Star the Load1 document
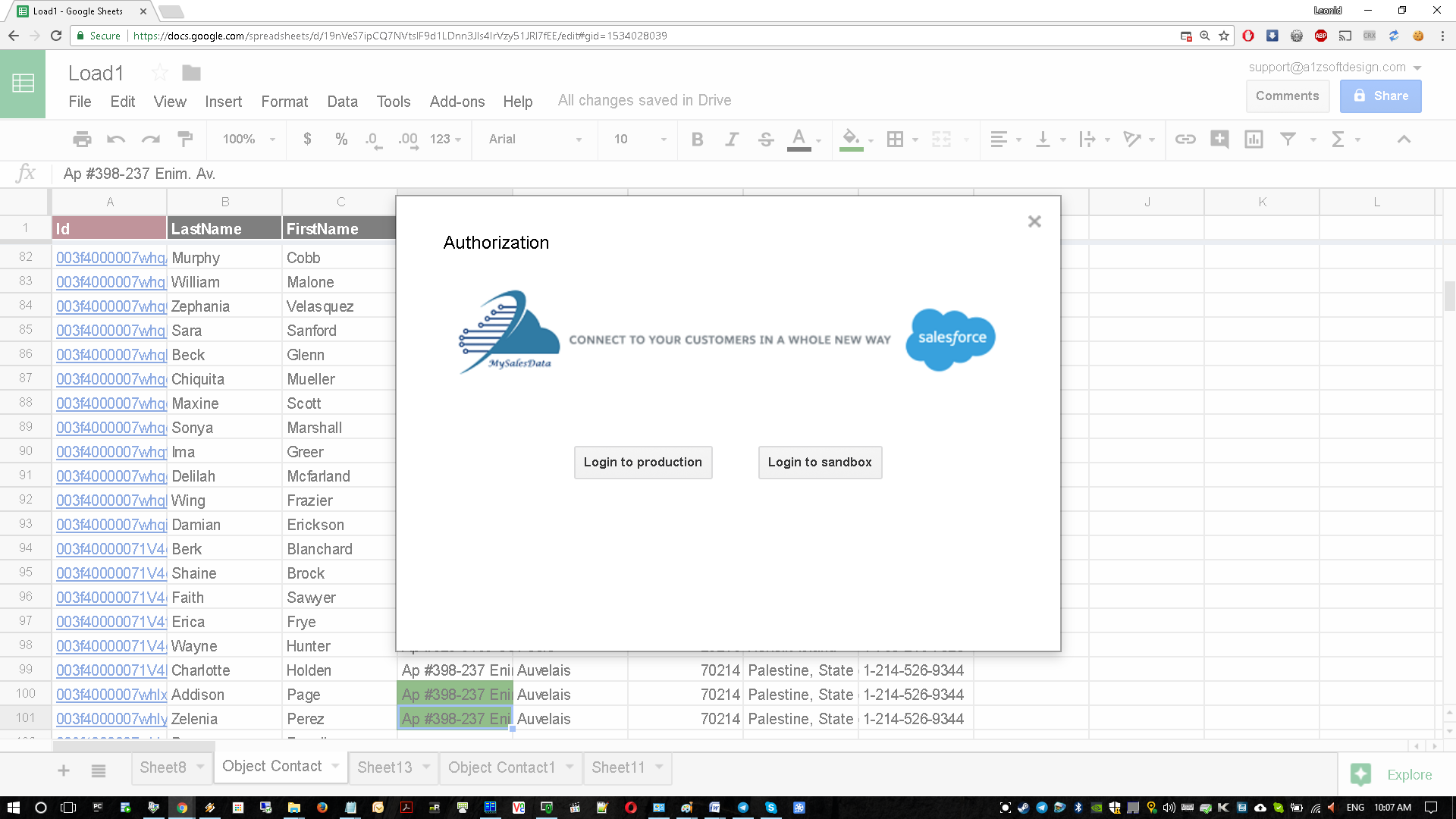 (160, 73)
